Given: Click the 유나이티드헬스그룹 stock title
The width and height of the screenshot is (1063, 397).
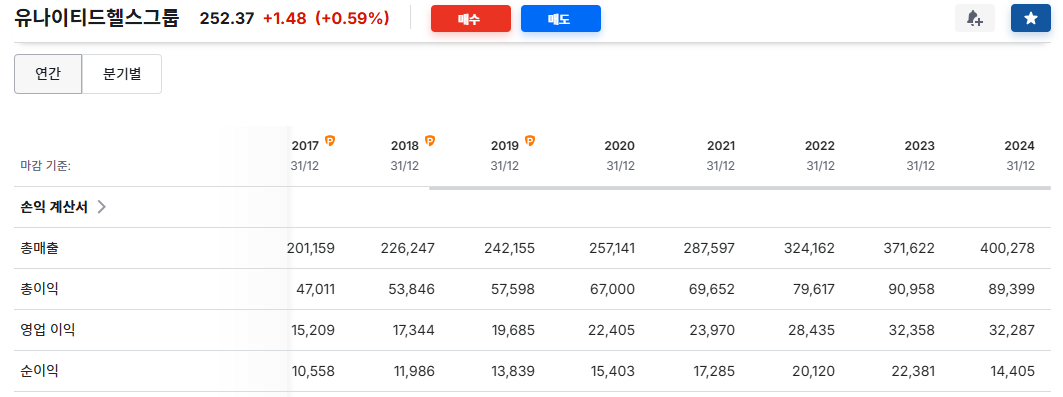Looking at the screenshot, I should (96, 18).
